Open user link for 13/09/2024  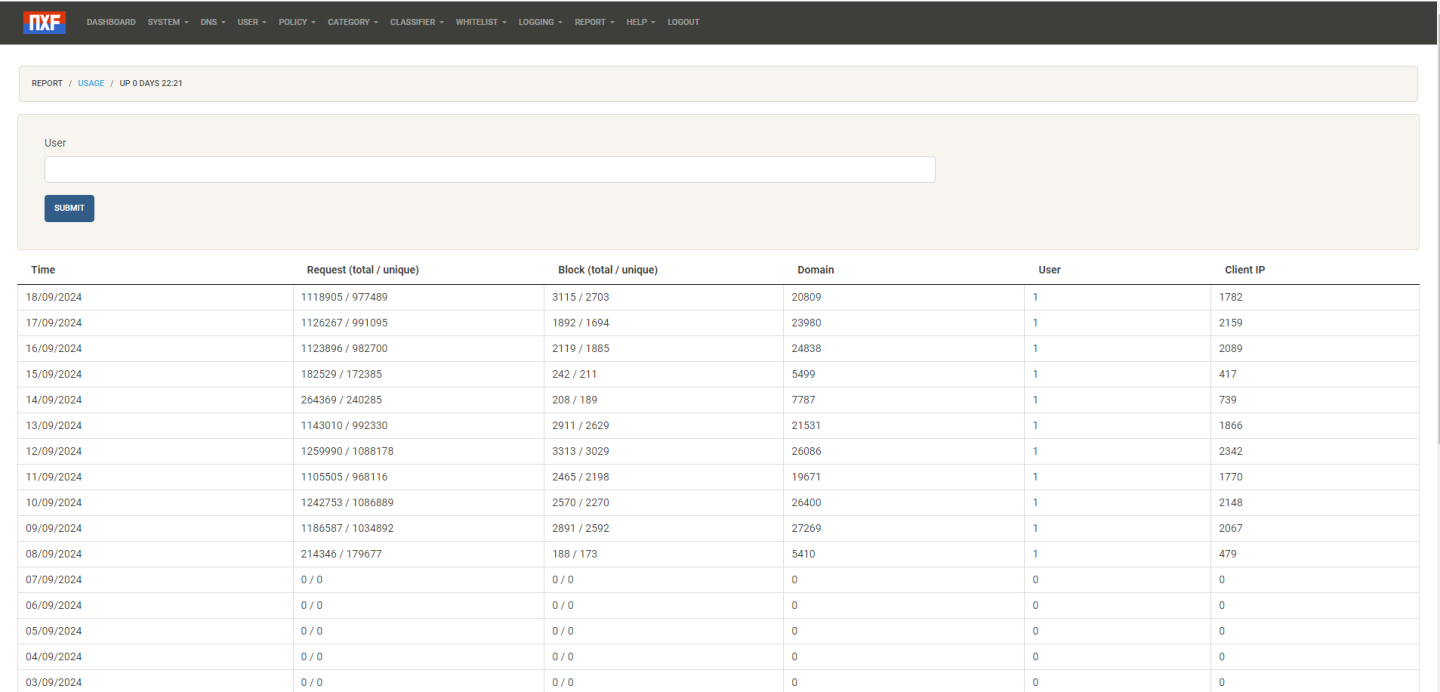[x=1036, y=425]
